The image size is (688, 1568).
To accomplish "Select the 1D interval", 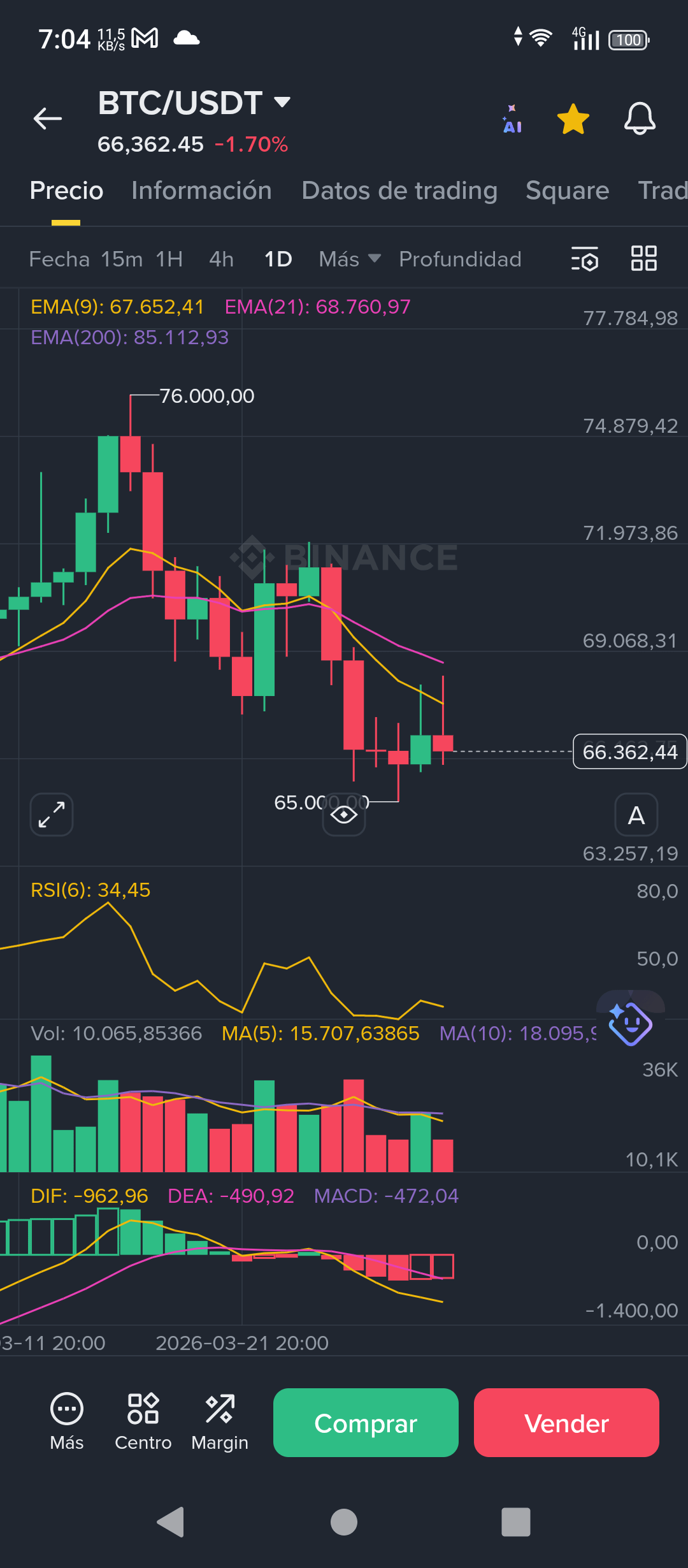I will 278,259.
